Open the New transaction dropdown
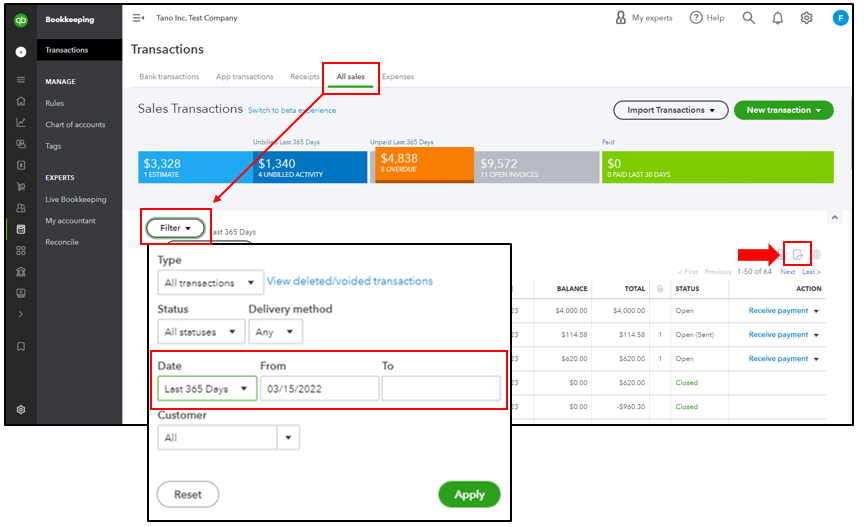This screenshot has height=527, width=867. (784, 110)
